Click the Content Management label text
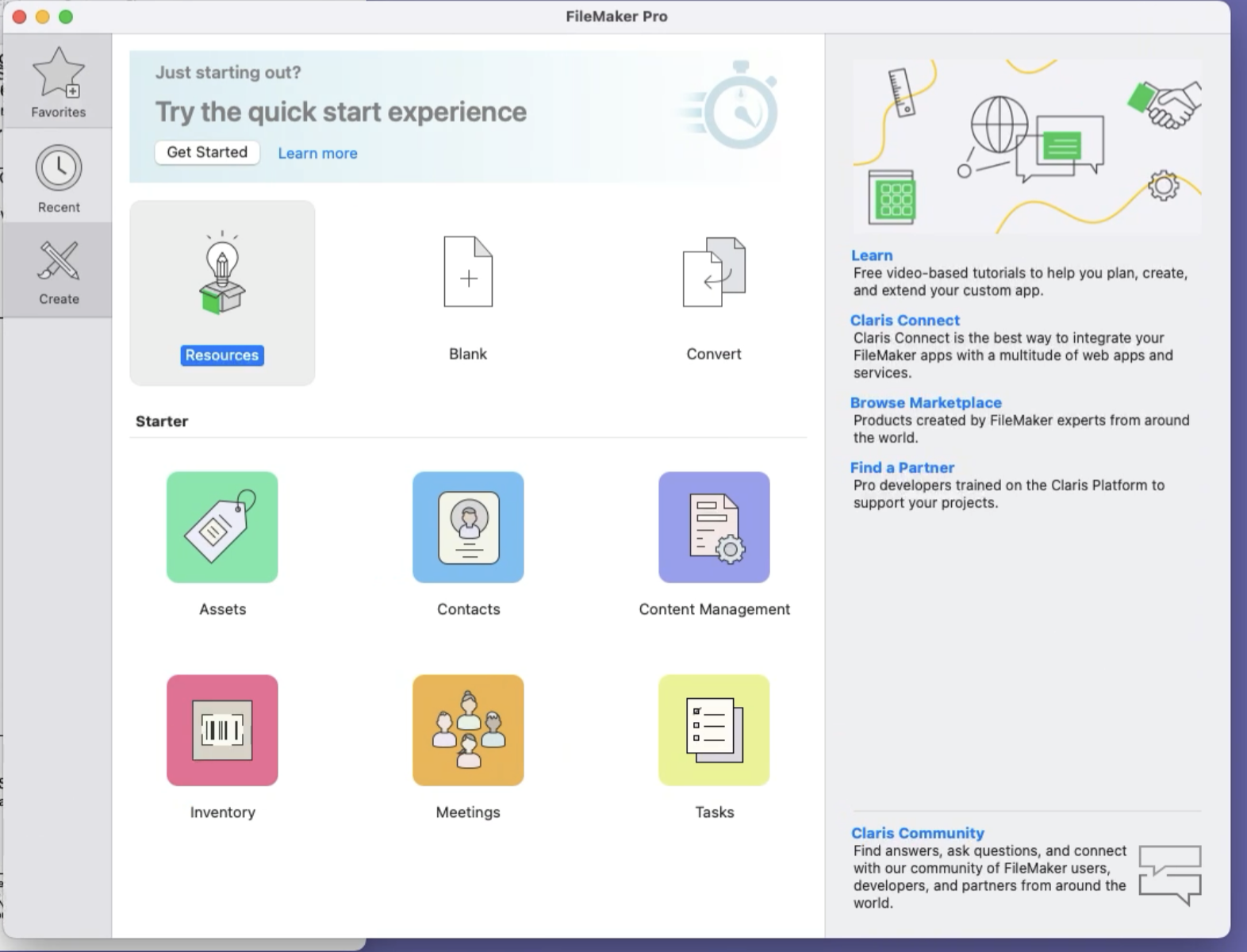Screen dimensions: 1247x952 pos(715,609)
